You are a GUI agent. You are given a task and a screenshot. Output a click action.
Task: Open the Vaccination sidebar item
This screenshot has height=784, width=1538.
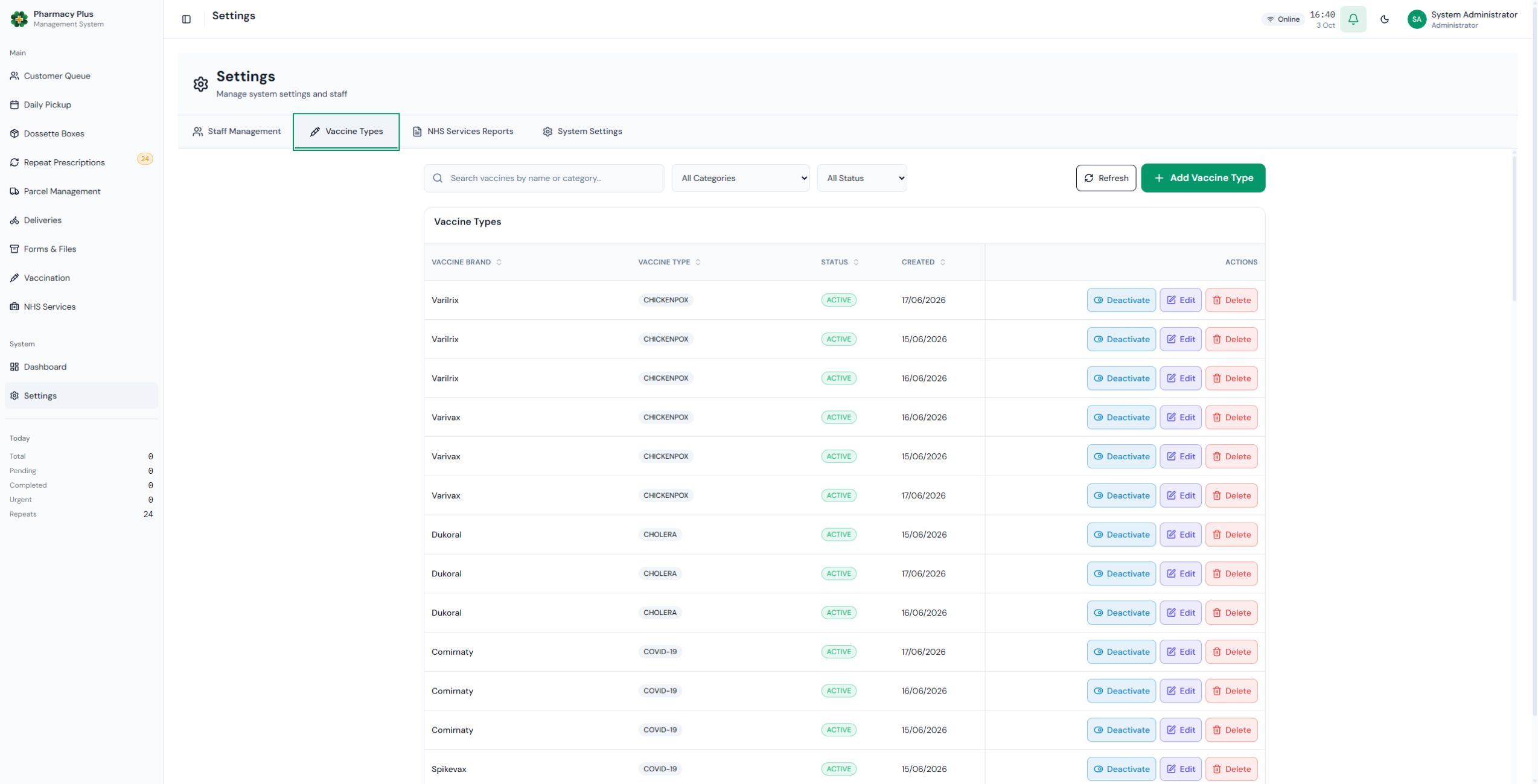[81, 278]
